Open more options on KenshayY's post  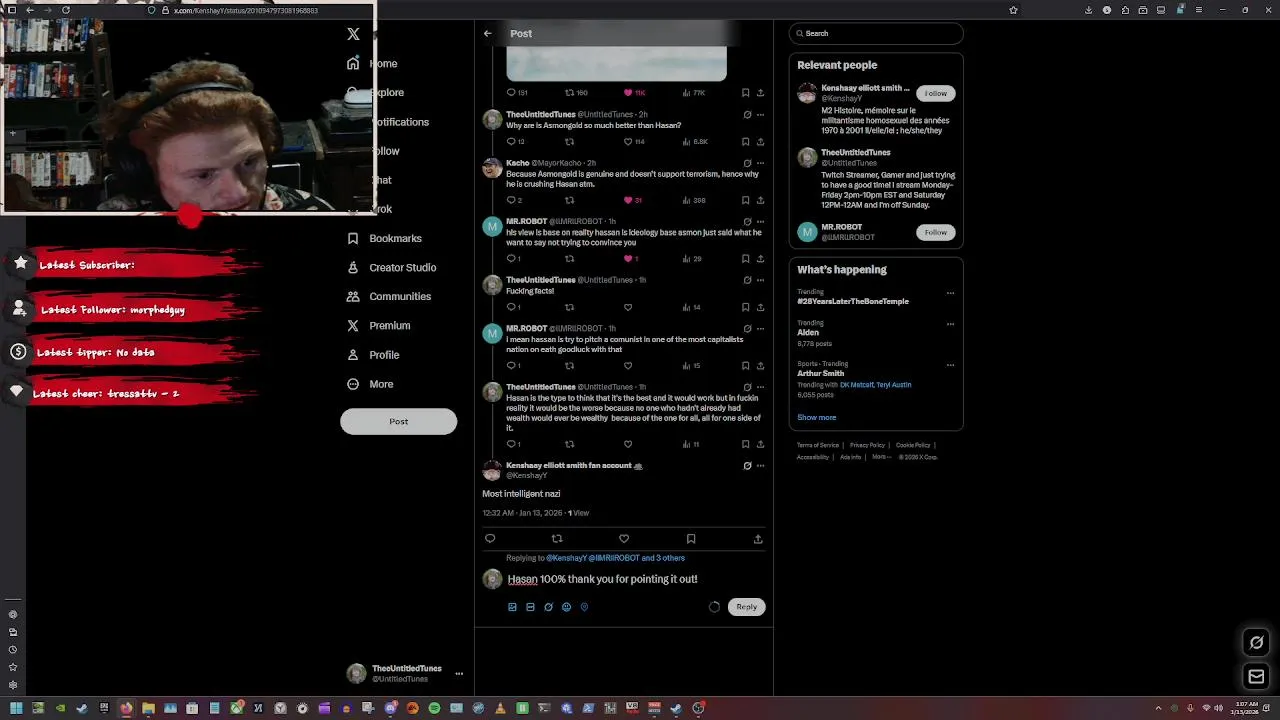760,465
